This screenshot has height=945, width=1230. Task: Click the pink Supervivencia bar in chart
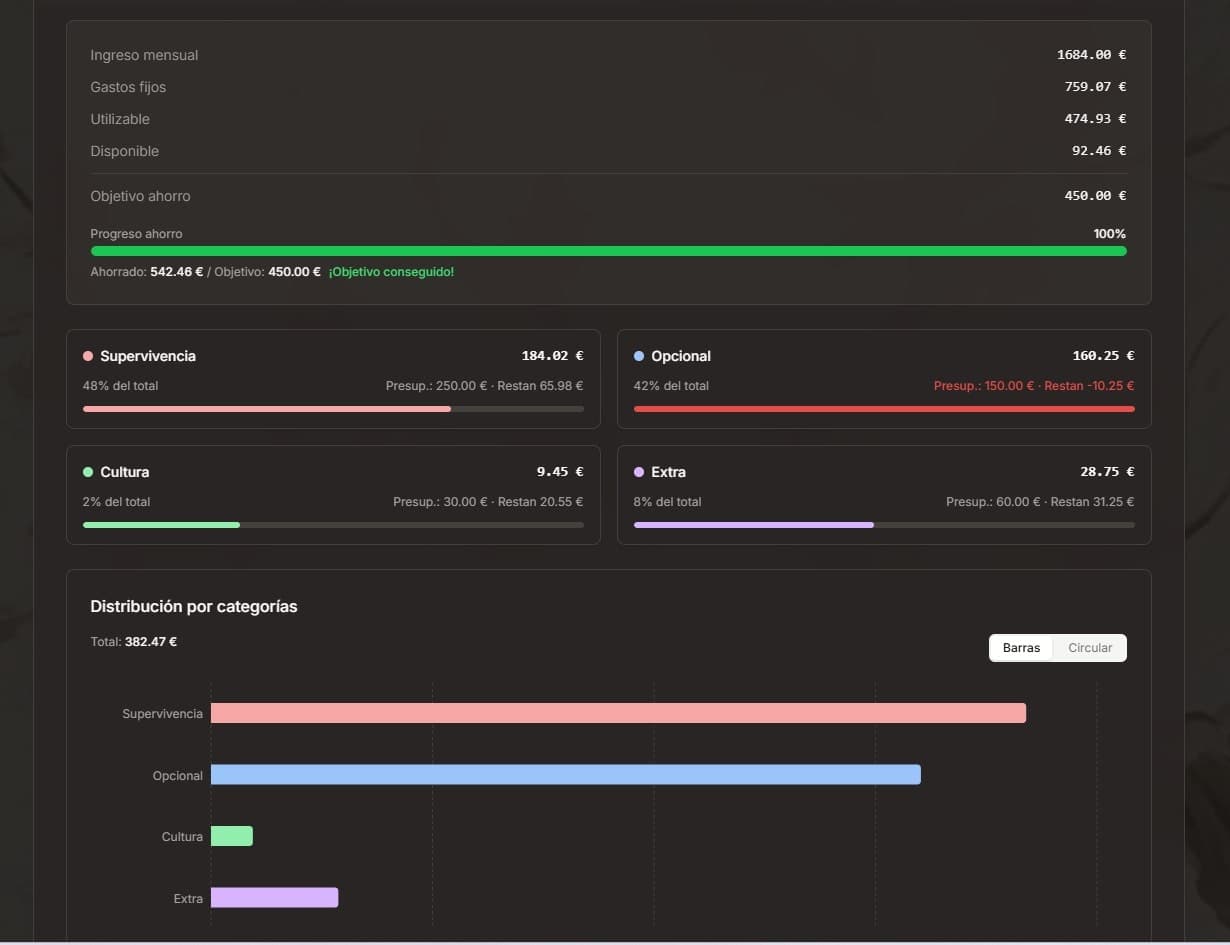pos(618,713)
